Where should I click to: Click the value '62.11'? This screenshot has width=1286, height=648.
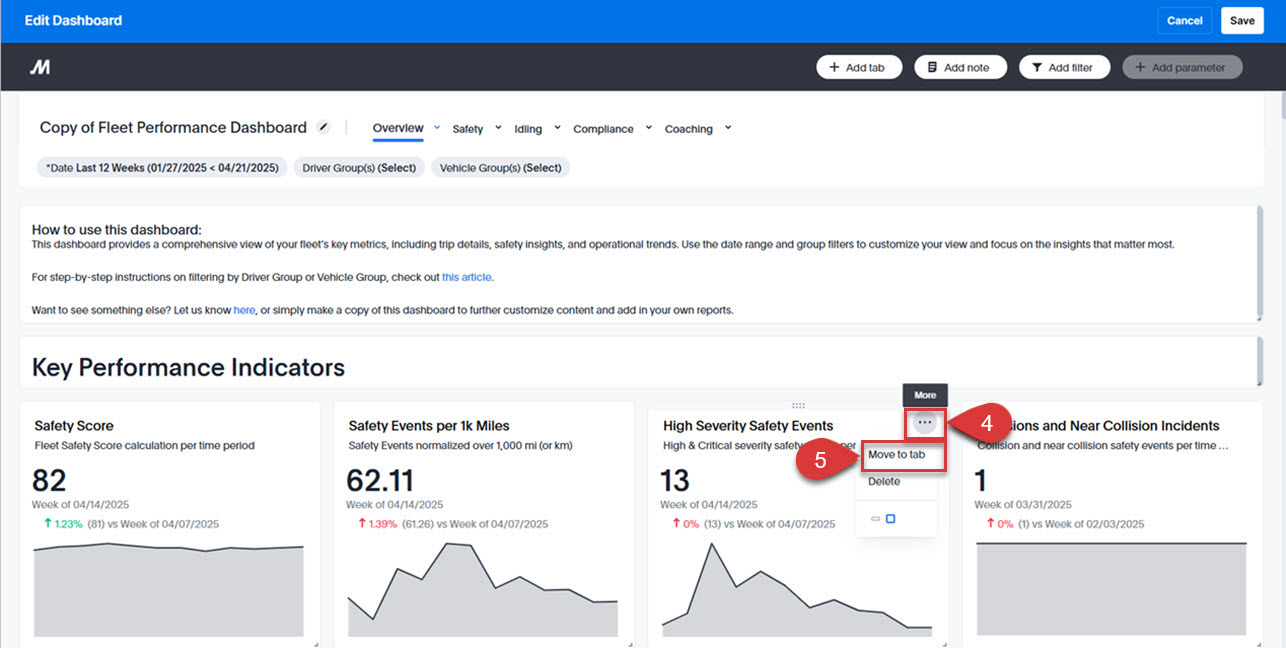pos(380,480)
